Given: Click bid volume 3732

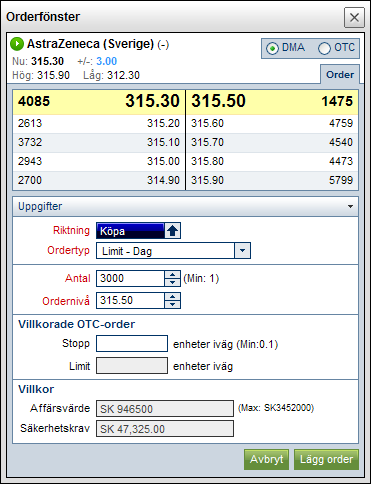Looking at the screenshot, I should tap(30, 142).
